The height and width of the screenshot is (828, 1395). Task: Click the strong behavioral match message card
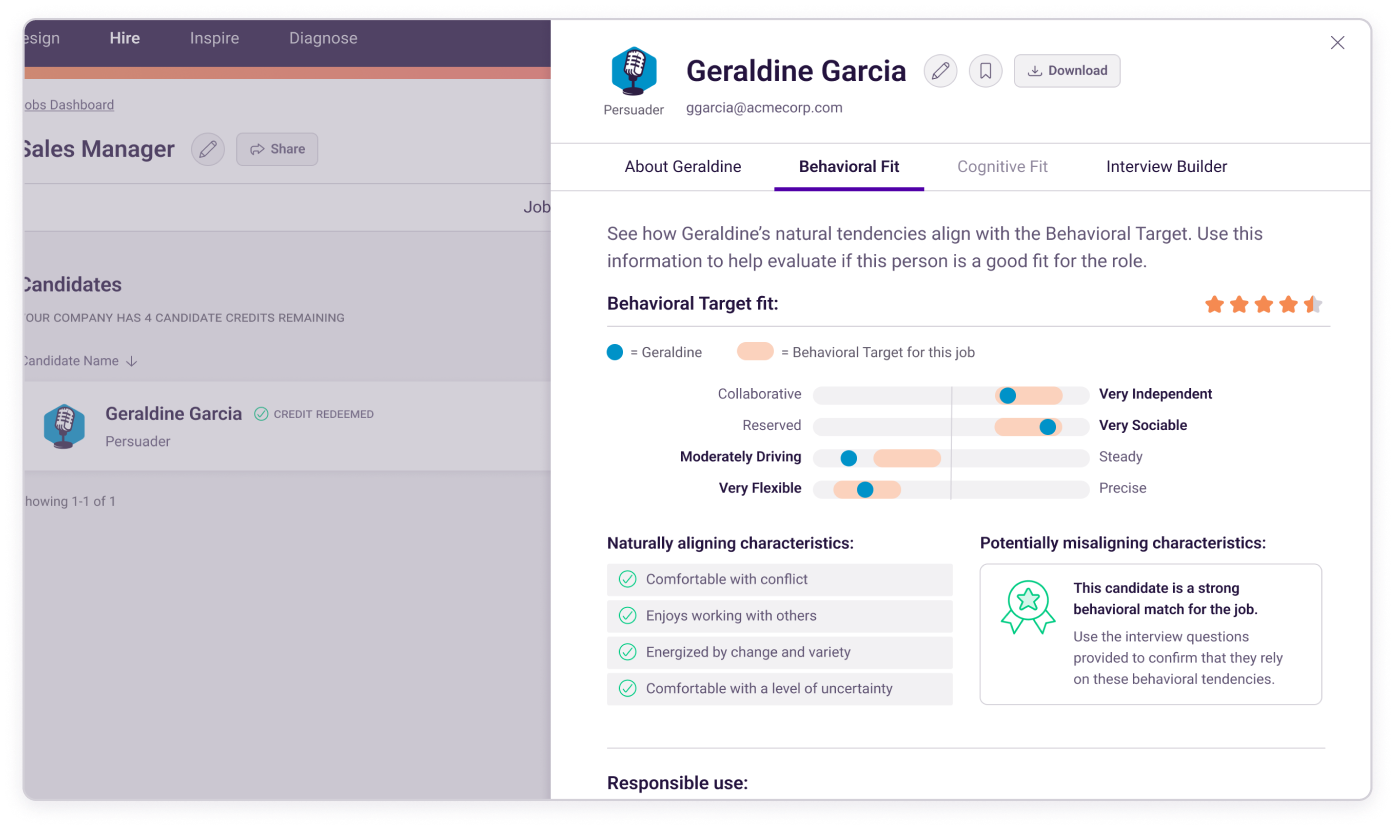point(1151,634)
